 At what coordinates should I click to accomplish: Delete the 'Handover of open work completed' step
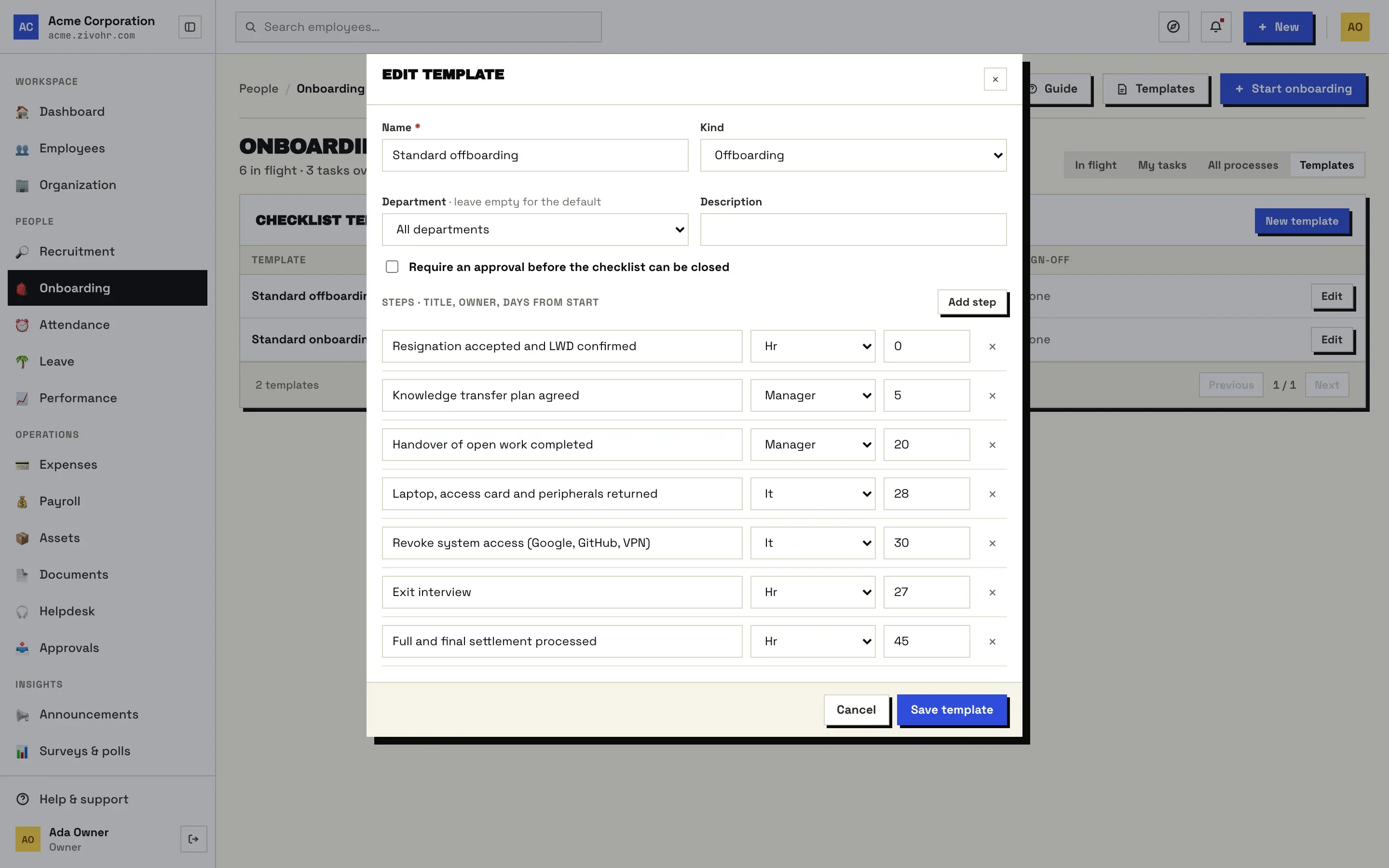point(992,445)
